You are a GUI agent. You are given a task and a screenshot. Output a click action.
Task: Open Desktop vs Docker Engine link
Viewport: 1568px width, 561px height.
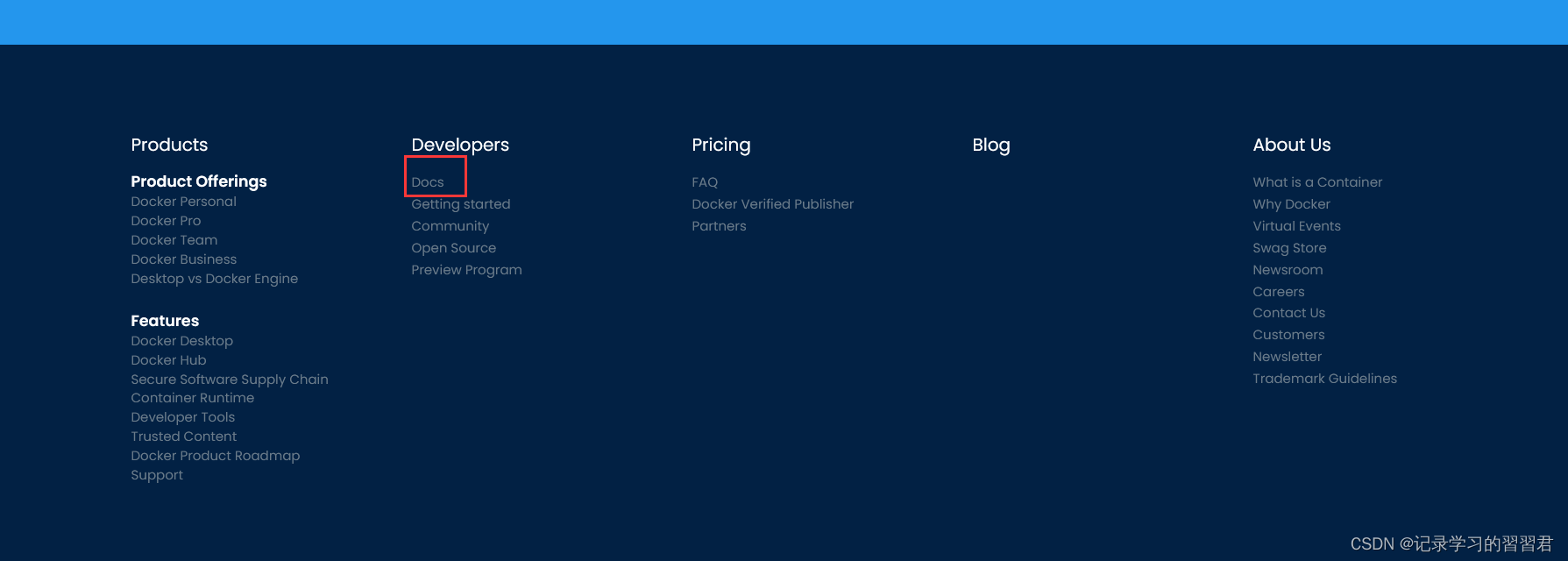pyautogui.click(x=215, y=279)
